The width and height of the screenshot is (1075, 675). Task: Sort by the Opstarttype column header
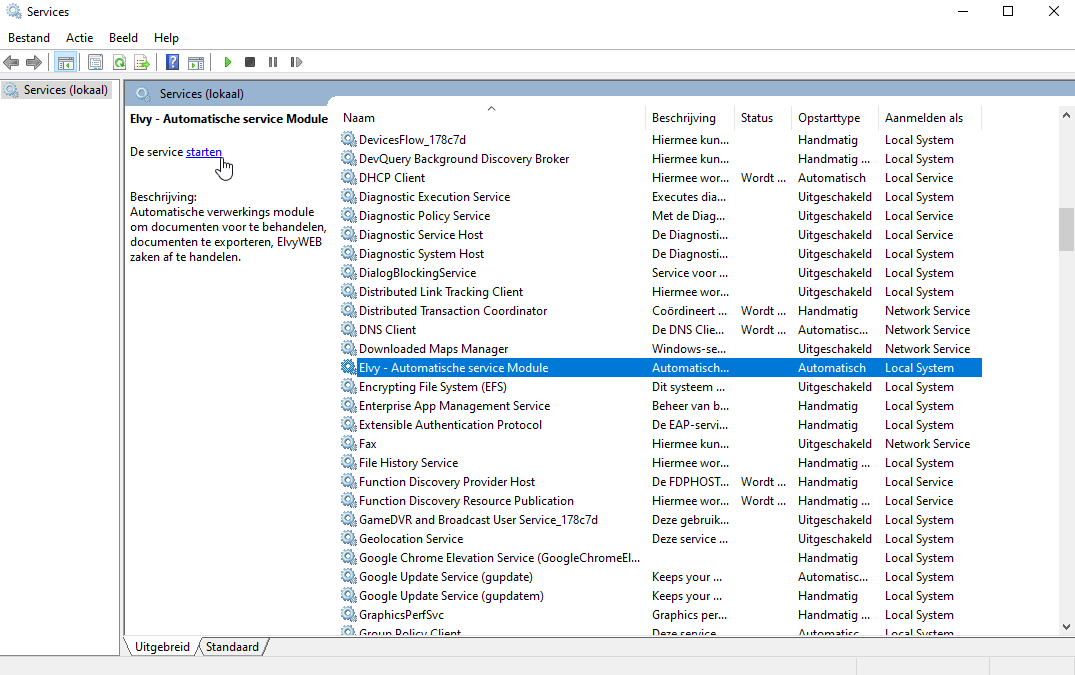(834, 118)
